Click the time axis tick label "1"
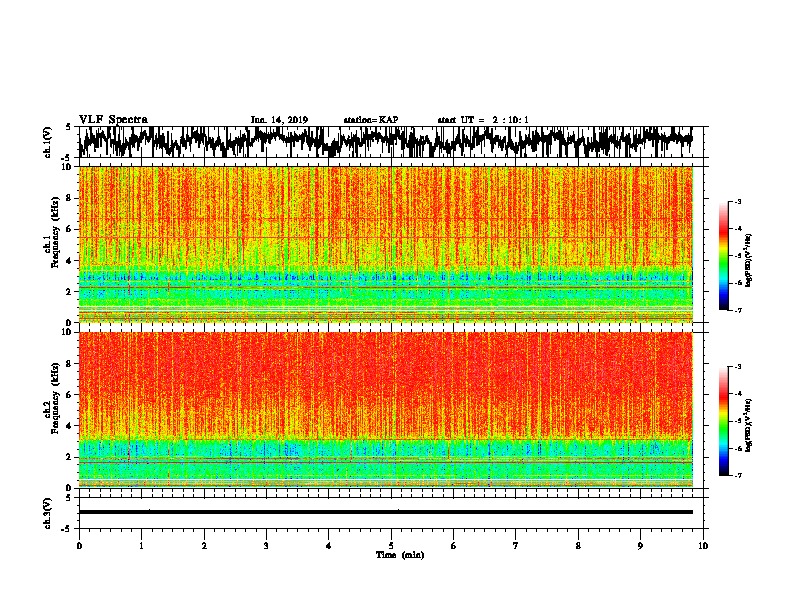 (x=141, y=546)
